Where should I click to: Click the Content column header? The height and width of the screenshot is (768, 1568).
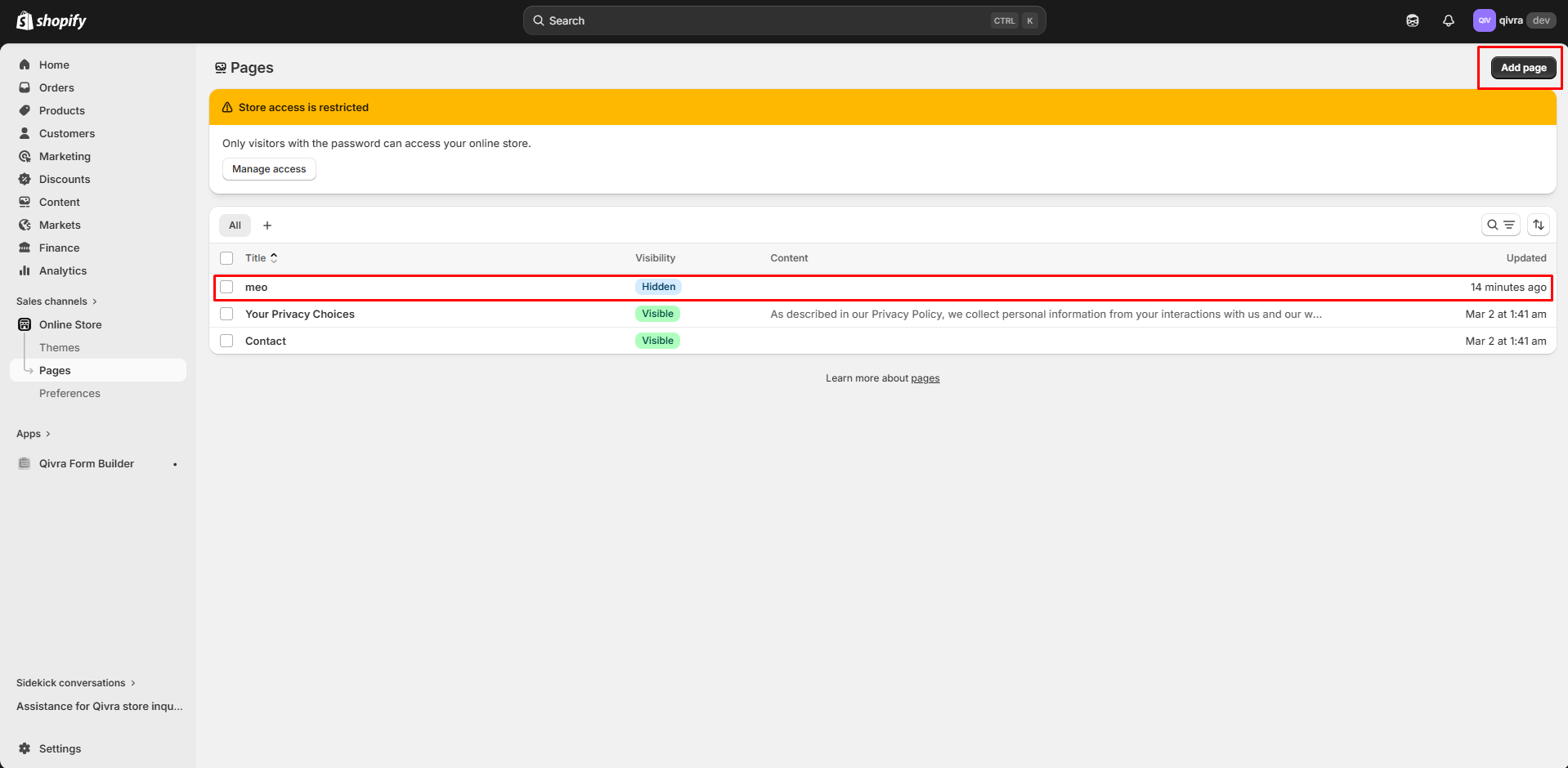click(x=789, y=258)
